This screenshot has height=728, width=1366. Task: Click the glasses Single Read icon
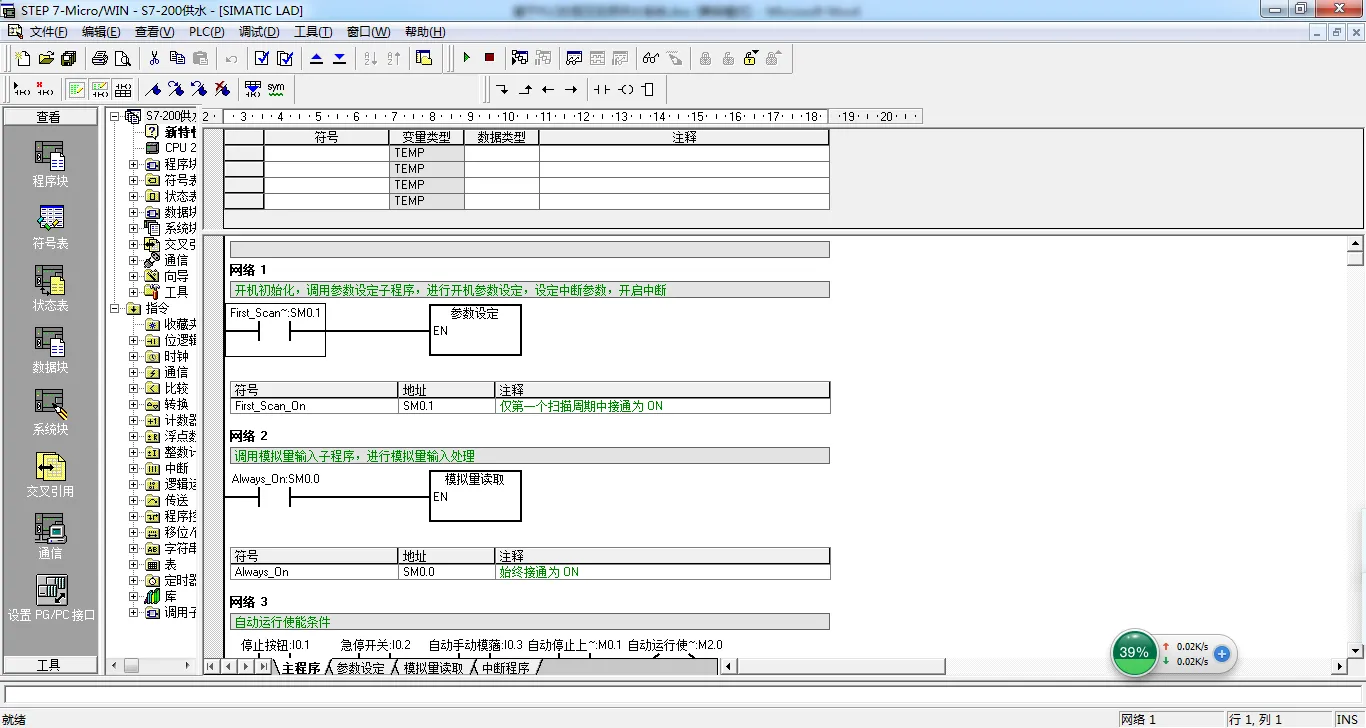coord(651,58)
